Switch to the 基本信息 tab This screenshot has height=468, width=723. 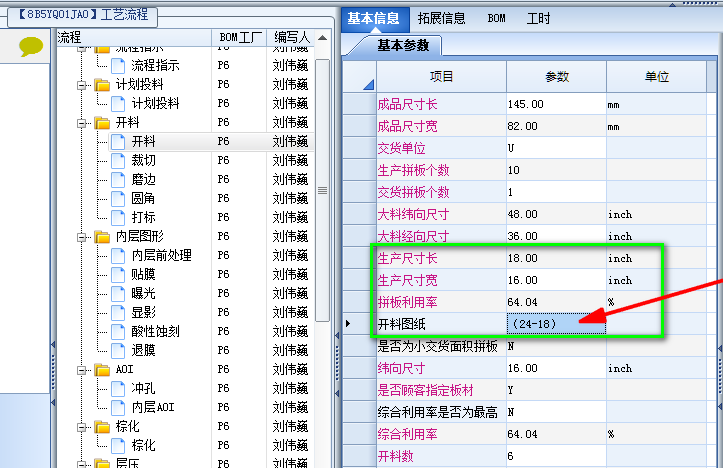click(374, 18)
